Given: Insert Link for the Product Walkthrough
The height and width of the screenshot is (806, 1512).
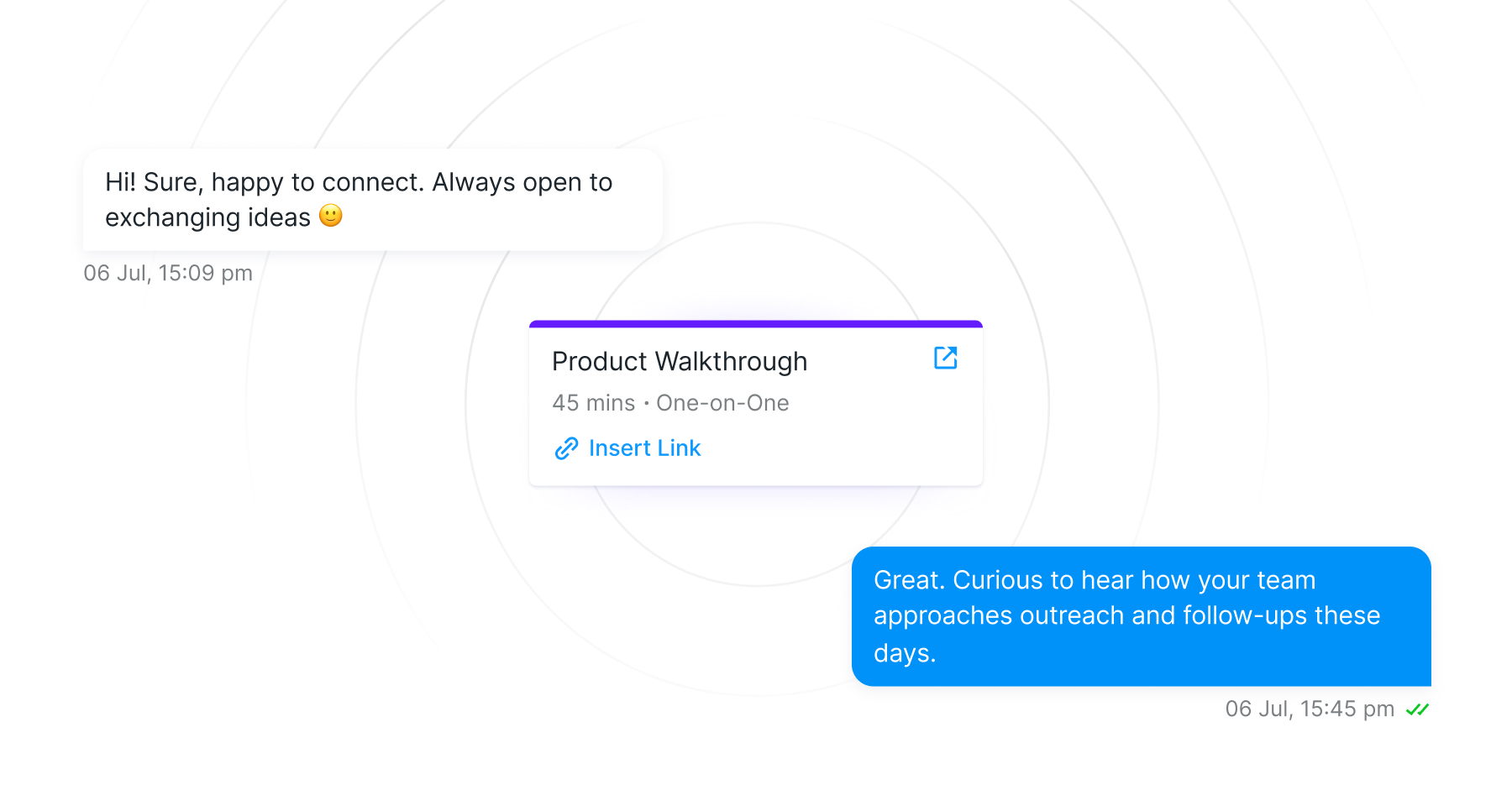Looking at the screenshot, I should (x=644, y=448).
